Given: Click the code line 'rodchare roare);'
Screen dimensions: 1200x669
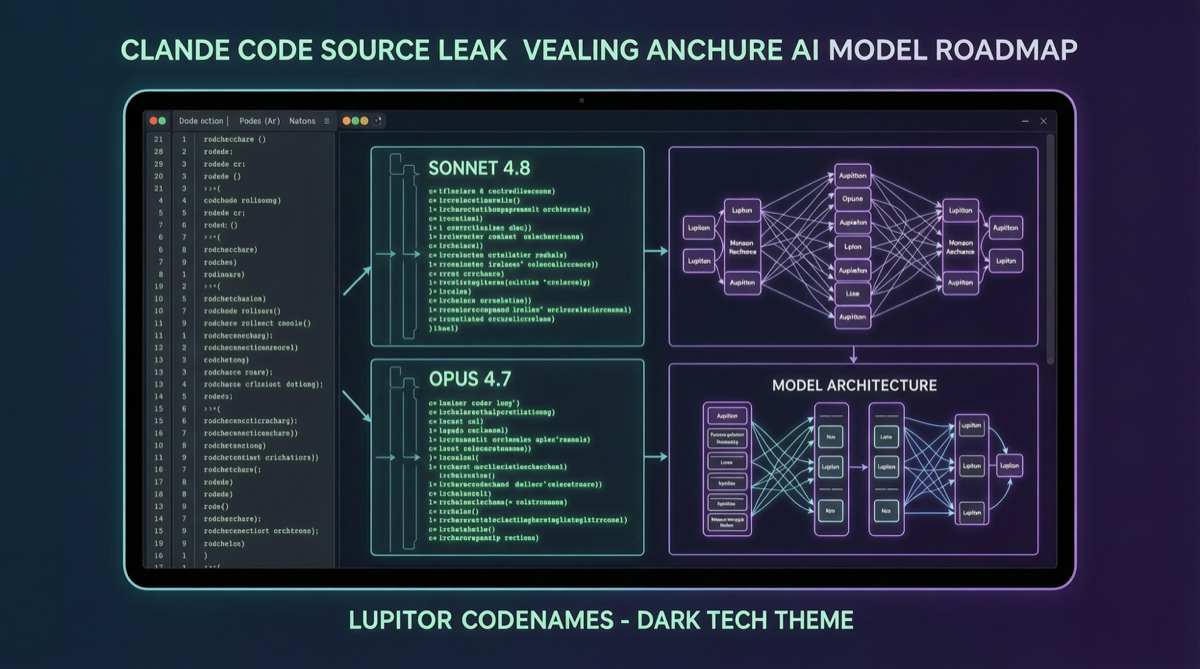Looking at the screenshot, I should [239, 372].
